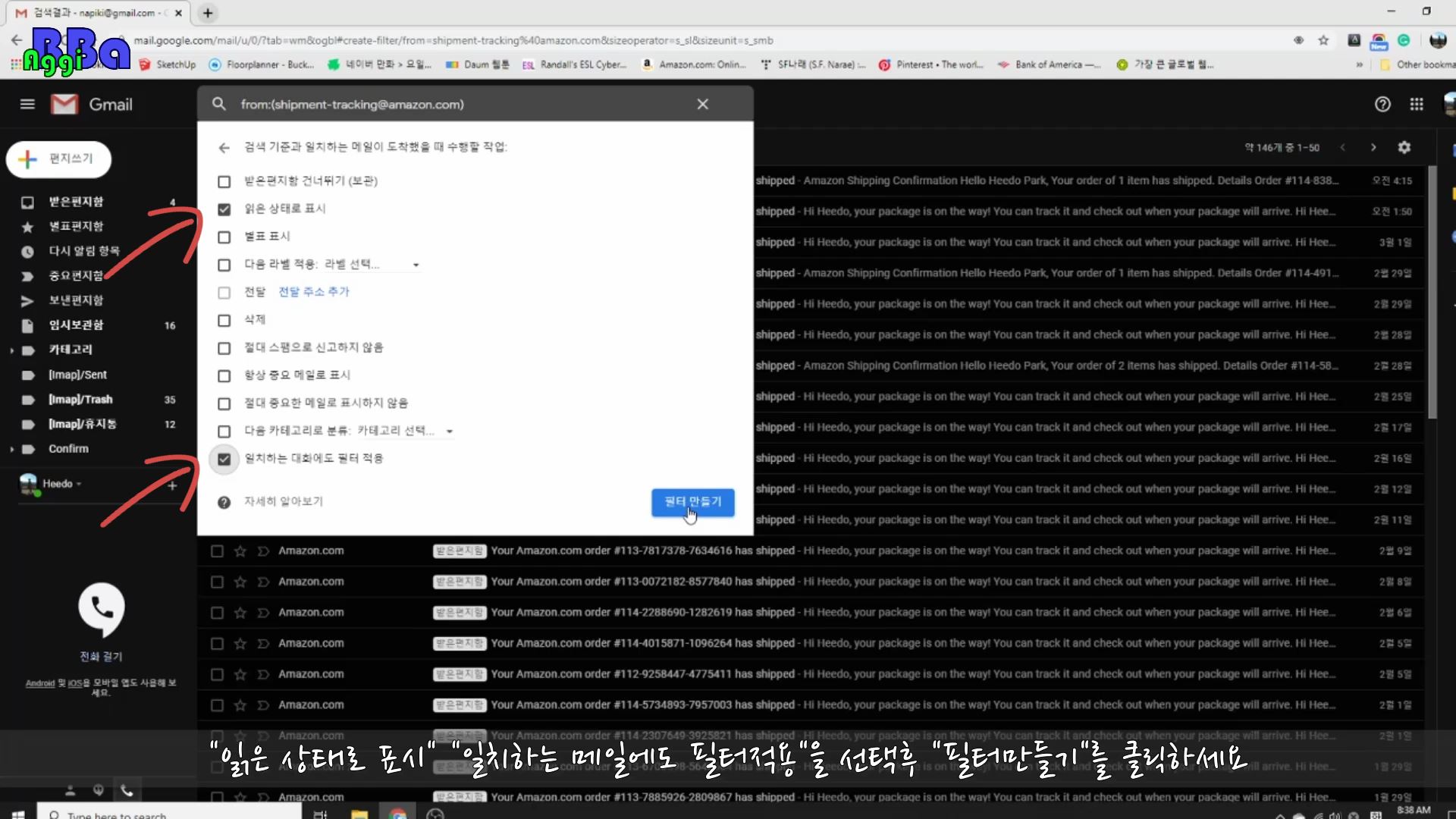The height and width of the screenshot is (819, 1456).
Task: Open the support help question icon
Action: click(1382, 104)
